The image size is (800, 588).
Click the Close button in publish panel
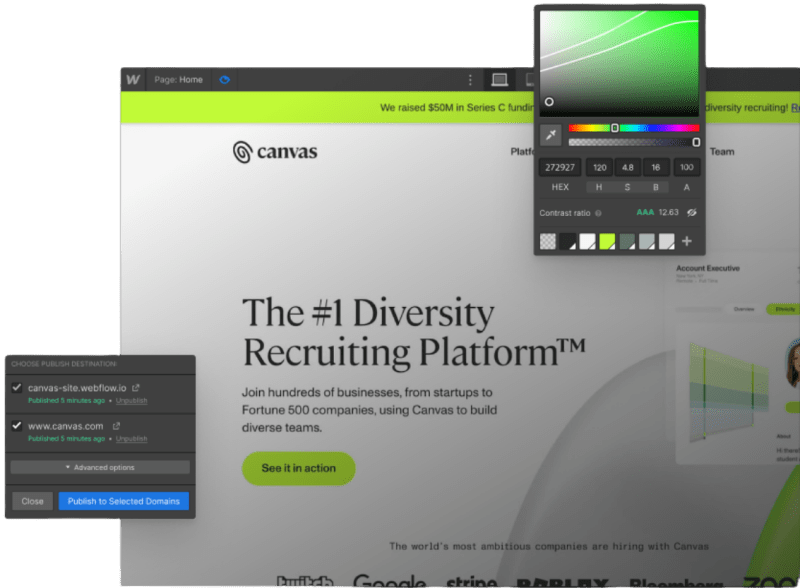coord(32,501)
